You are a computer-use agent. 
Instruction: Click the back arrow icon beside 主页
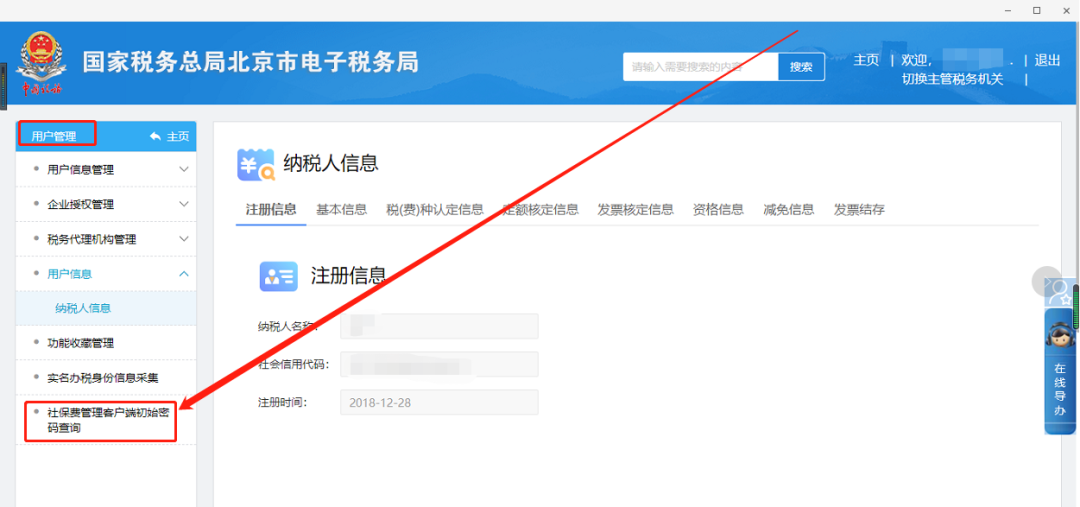click(155, 136)
